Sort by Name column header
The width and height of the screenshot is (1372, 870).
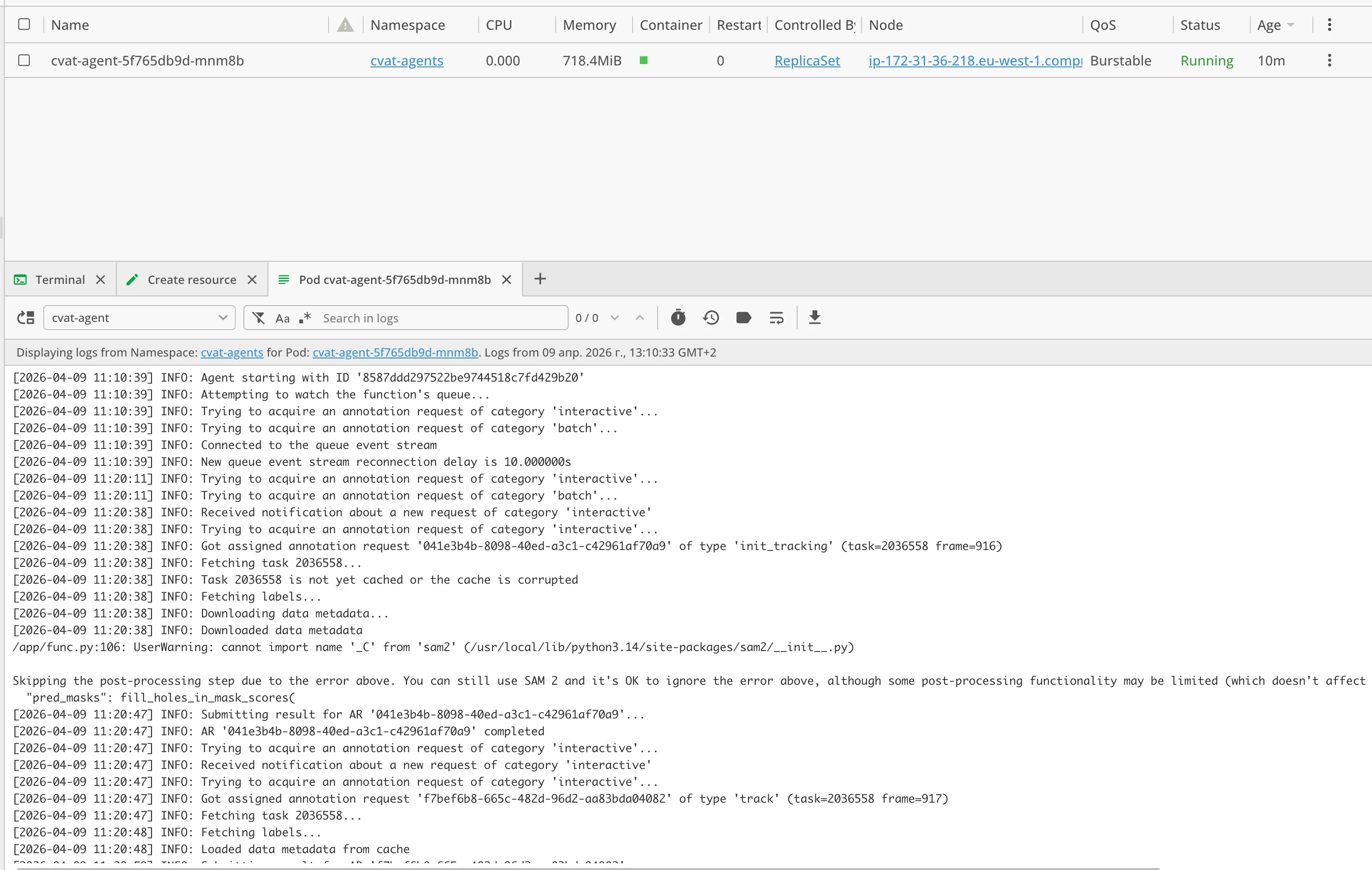(x=69, y=25)
